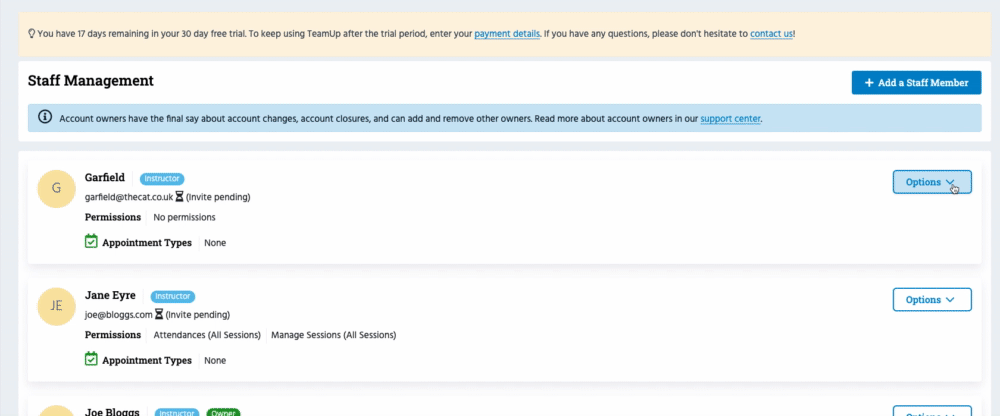Click hourglass icon next to joe@bloggs.com
The height and width of the screenshot is (416, 1000).
tap(159, 315)
